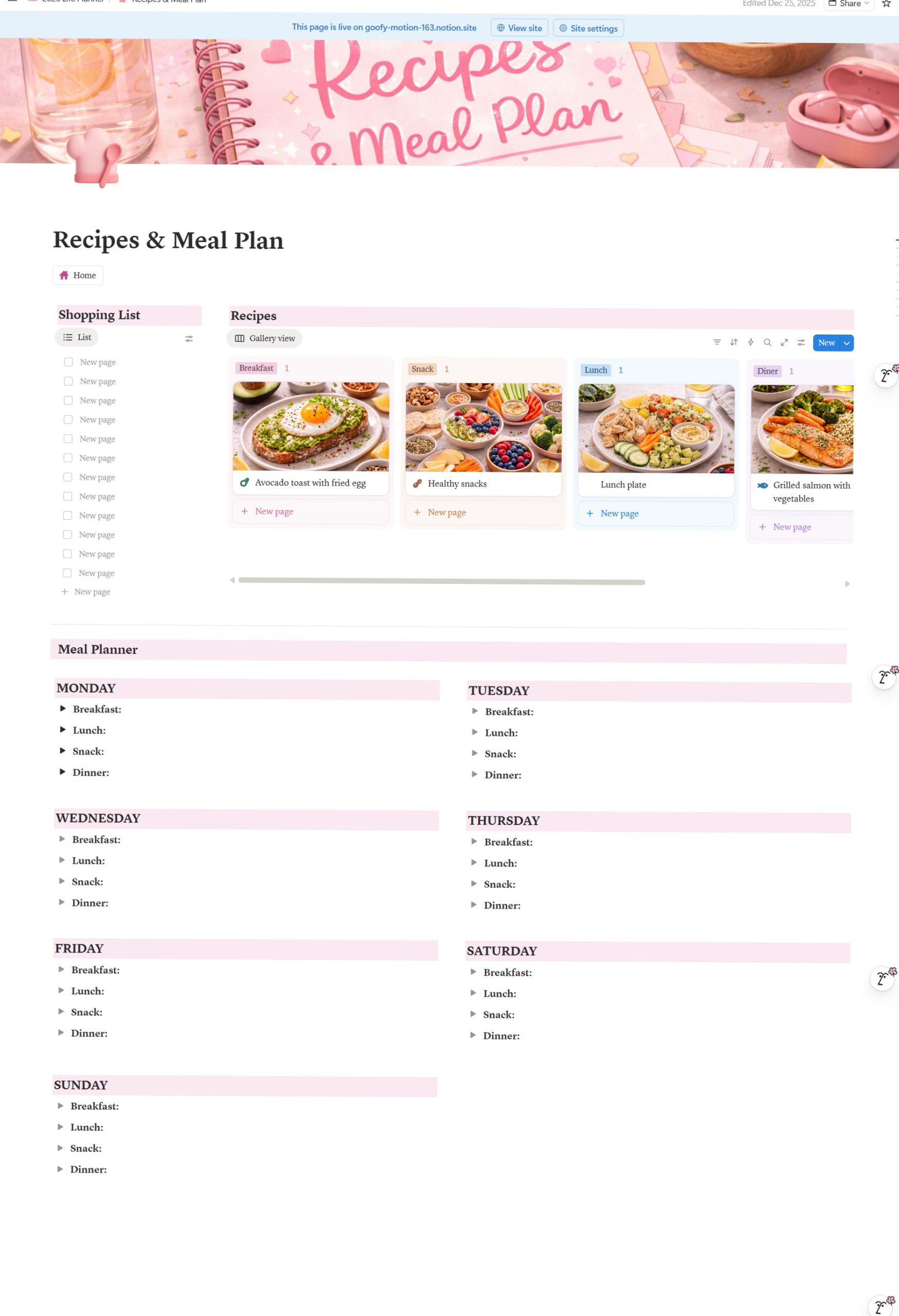This screenshot has width=899, height=1316.
Task: Tick the checkbox on the fifth shopping item
Action: point(68,438)
